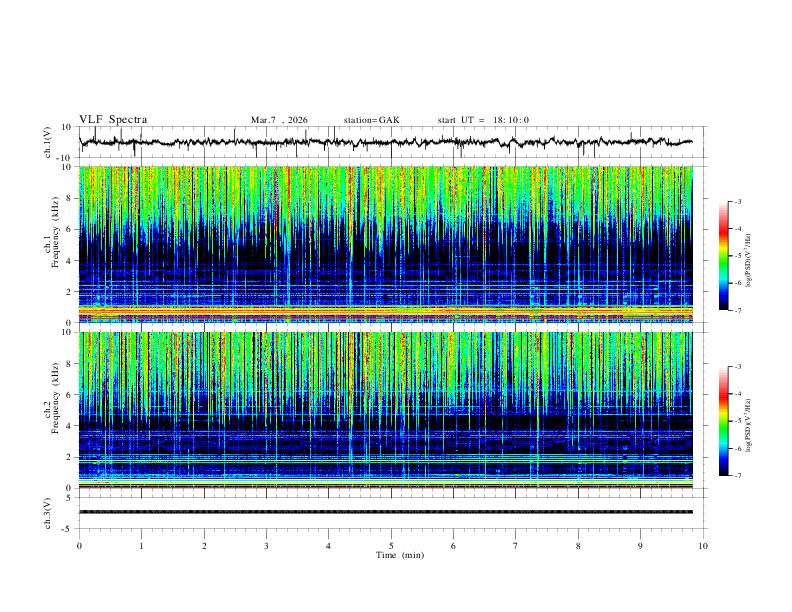Click time axis tick label "6"
This screenshot has height=612, width=792.
click(453, 546)
